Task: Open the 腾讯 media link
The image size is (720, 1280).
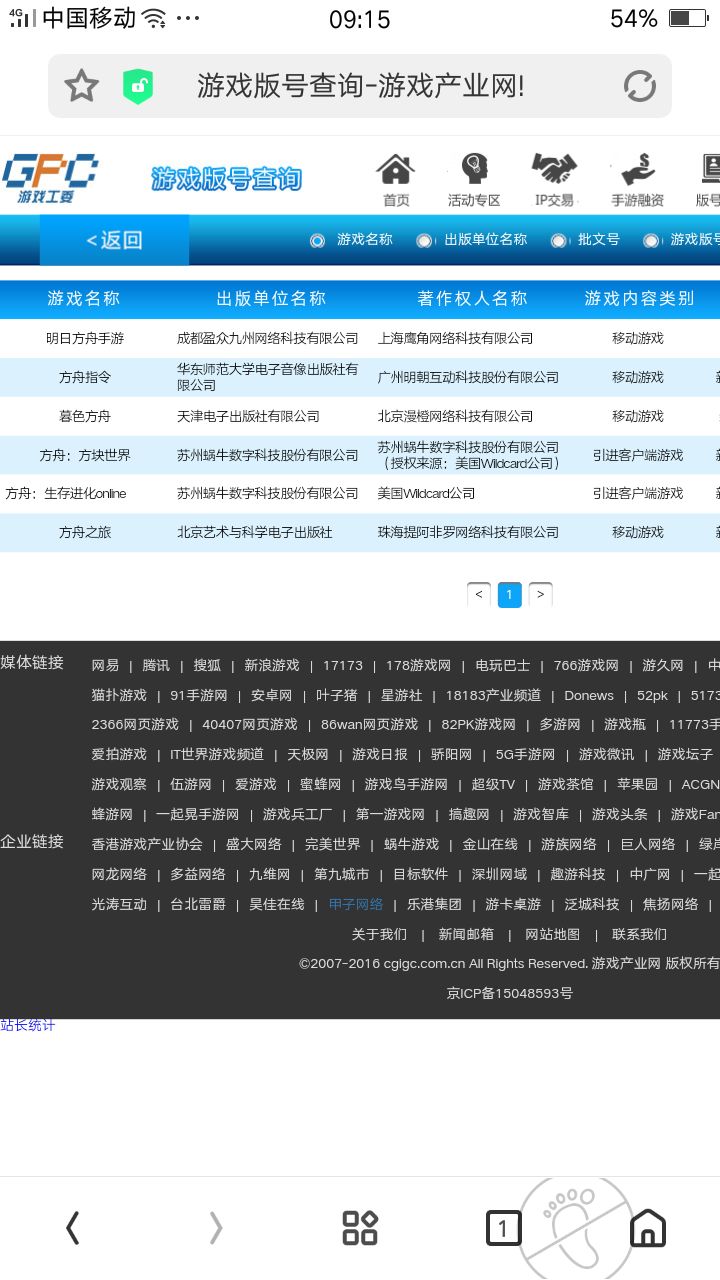Action: pos(156,665)
